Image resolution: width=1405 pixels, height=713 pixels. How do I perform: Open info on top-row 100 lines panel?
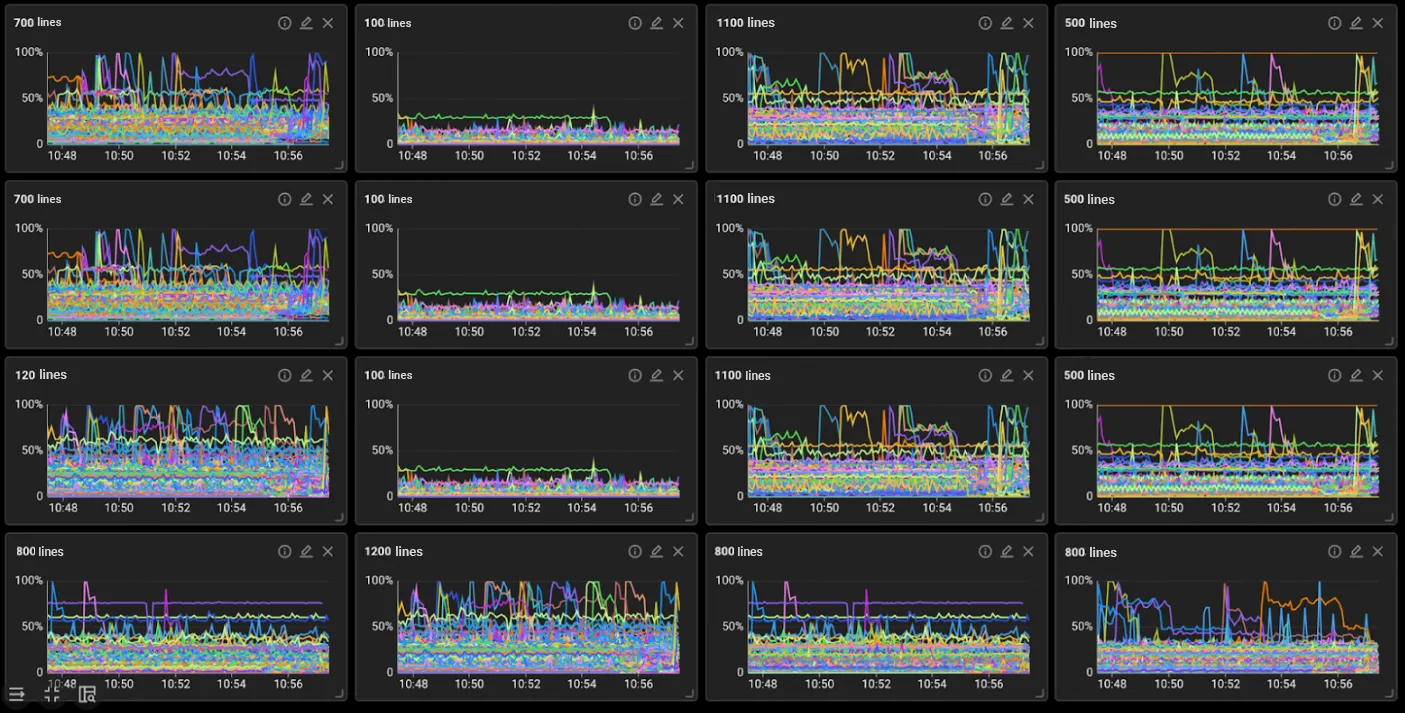point(635,23)
